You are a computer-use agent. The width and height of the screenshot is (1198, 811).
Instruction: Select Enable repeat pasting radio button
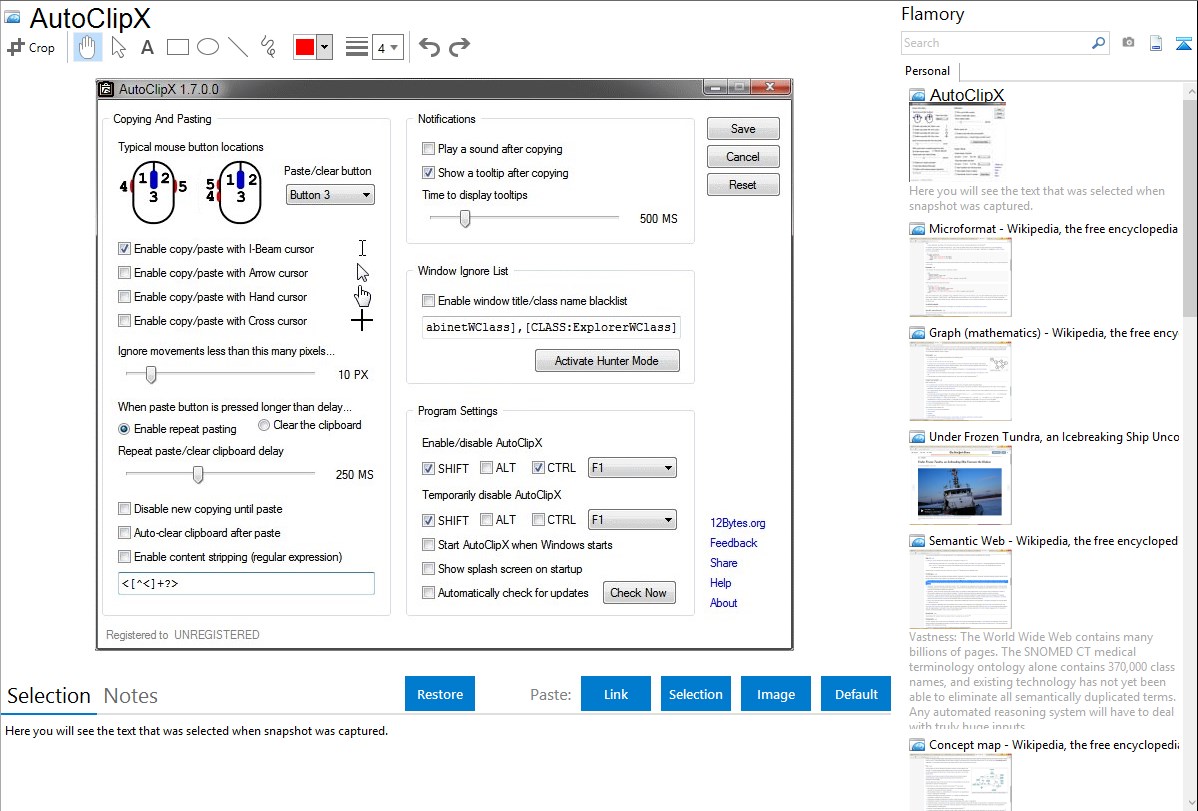124,429
